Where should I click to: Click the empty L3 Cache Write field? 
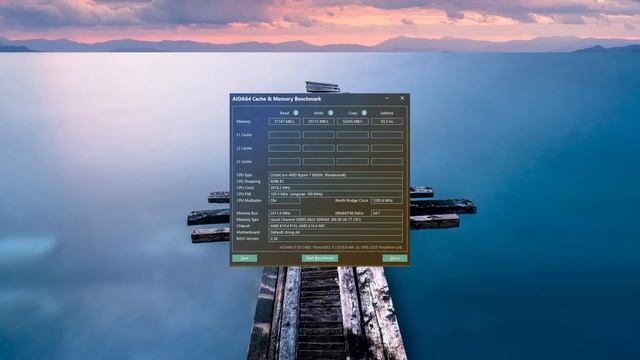319,162
